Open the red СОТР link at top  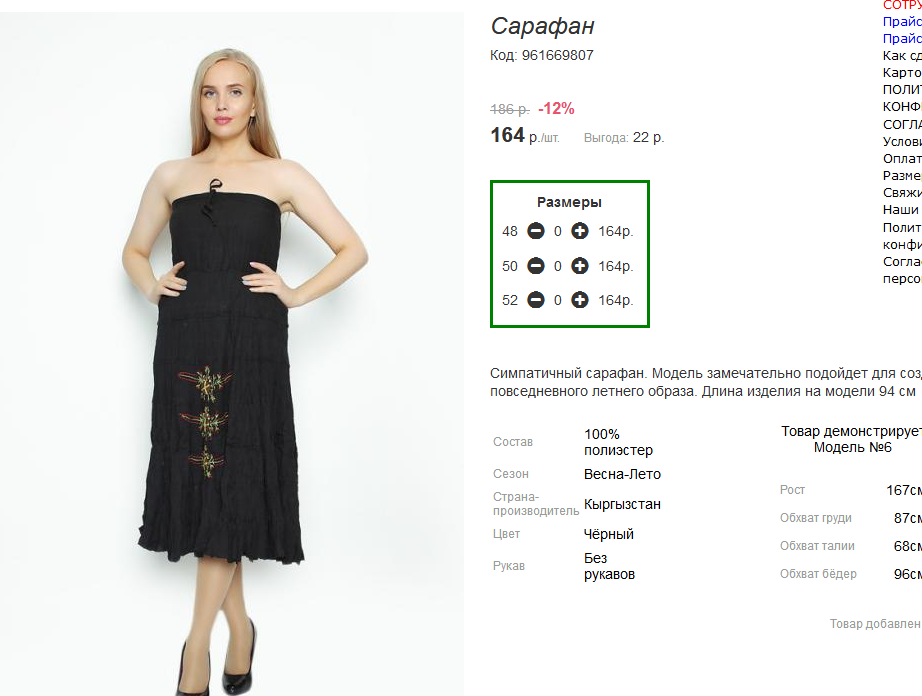pos(902,5)
